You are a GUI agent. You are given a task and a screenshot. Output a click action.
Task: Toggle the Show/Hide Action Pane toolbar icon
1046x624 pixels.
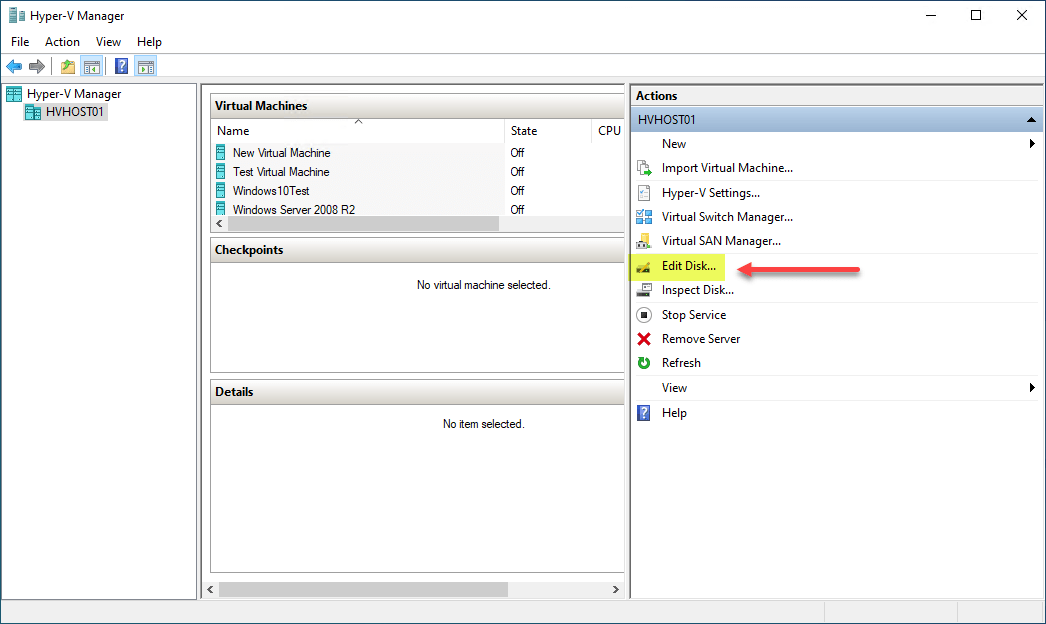click(145, 67)
